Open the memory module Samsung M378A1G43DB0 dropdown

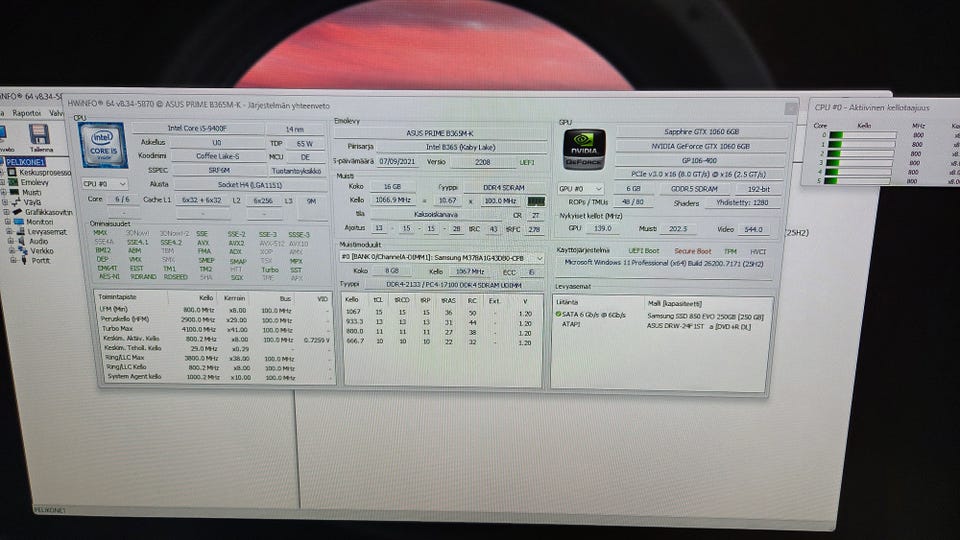click(441, 258)
